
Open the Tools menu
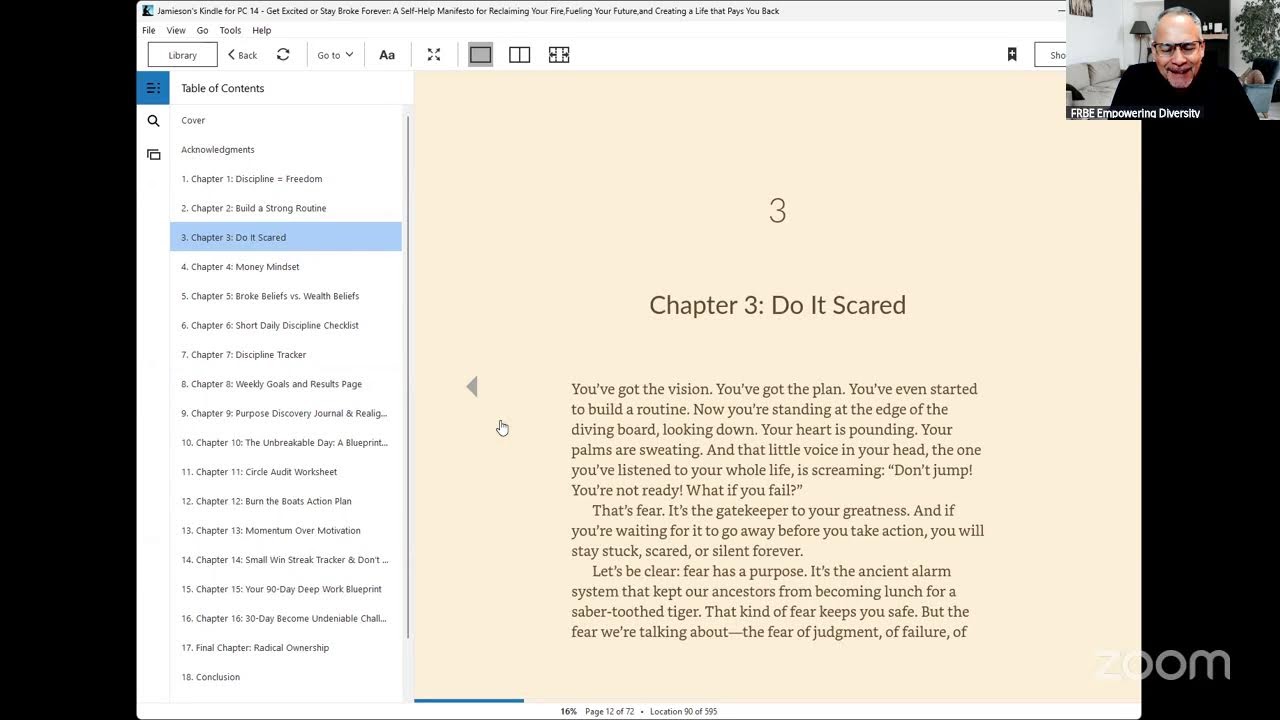tap(230, 31)
